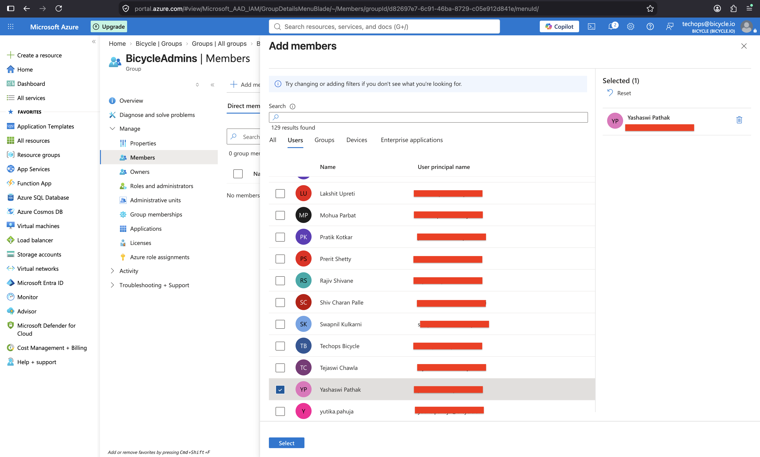This screenshot has width=760, height=457.
Task: Click the Add members search field
Action: pos(428,117)
